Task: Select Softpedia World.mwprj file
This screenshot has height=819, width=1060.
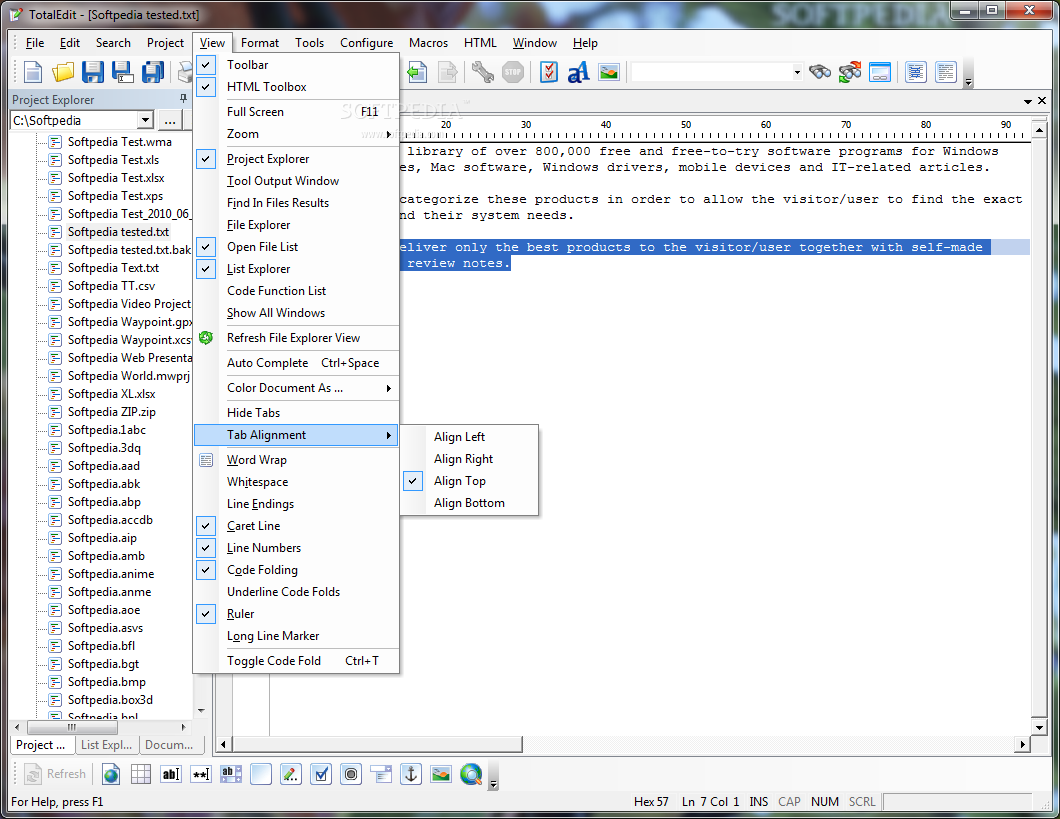Action: point(128,376)
